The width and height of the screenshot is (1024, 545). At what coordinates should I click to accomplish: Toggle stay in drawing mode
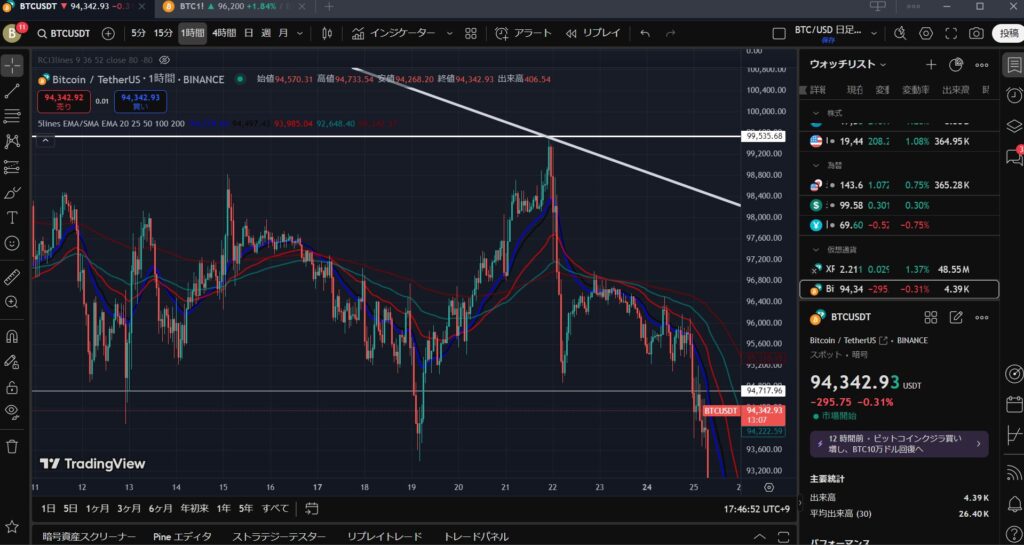(12, 362)
